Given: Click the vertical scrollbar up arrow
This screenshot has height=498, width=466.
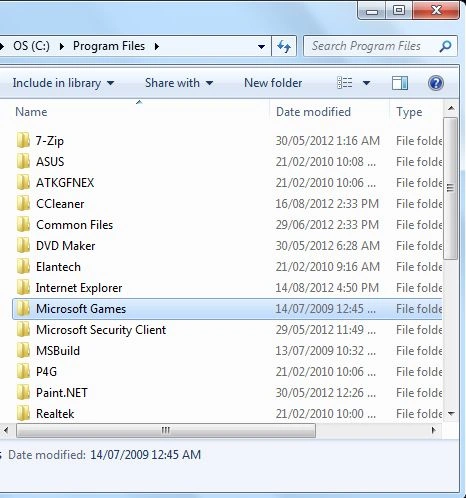Looking at the screenshot, I should (451, 108).
